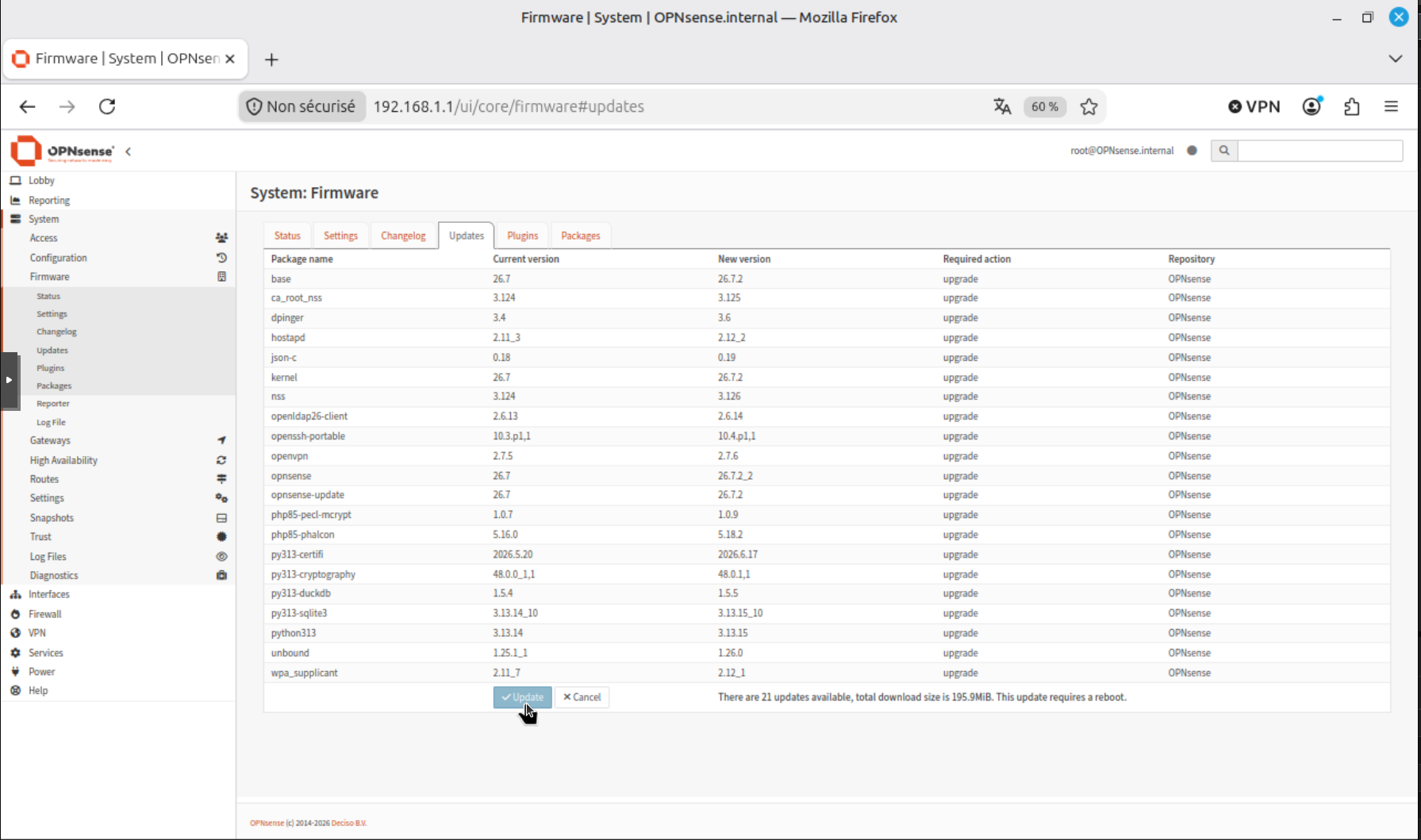Expand the Gateways submenu
This screenshot has height=840, width=1421.
point(50,441)
